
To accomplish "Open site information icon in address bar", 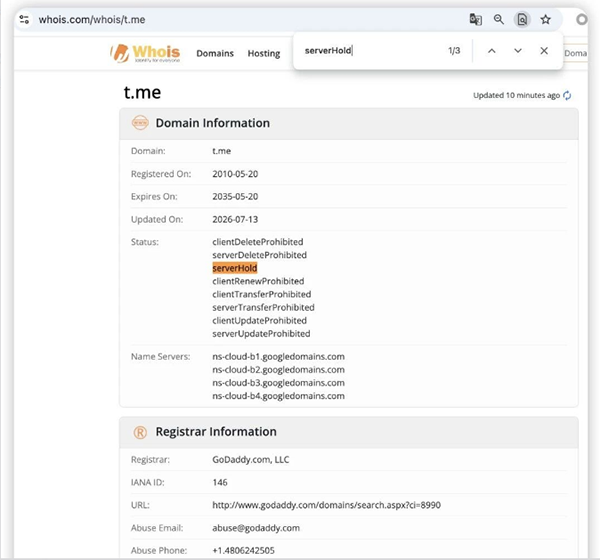I will click(x=24, y=19).
